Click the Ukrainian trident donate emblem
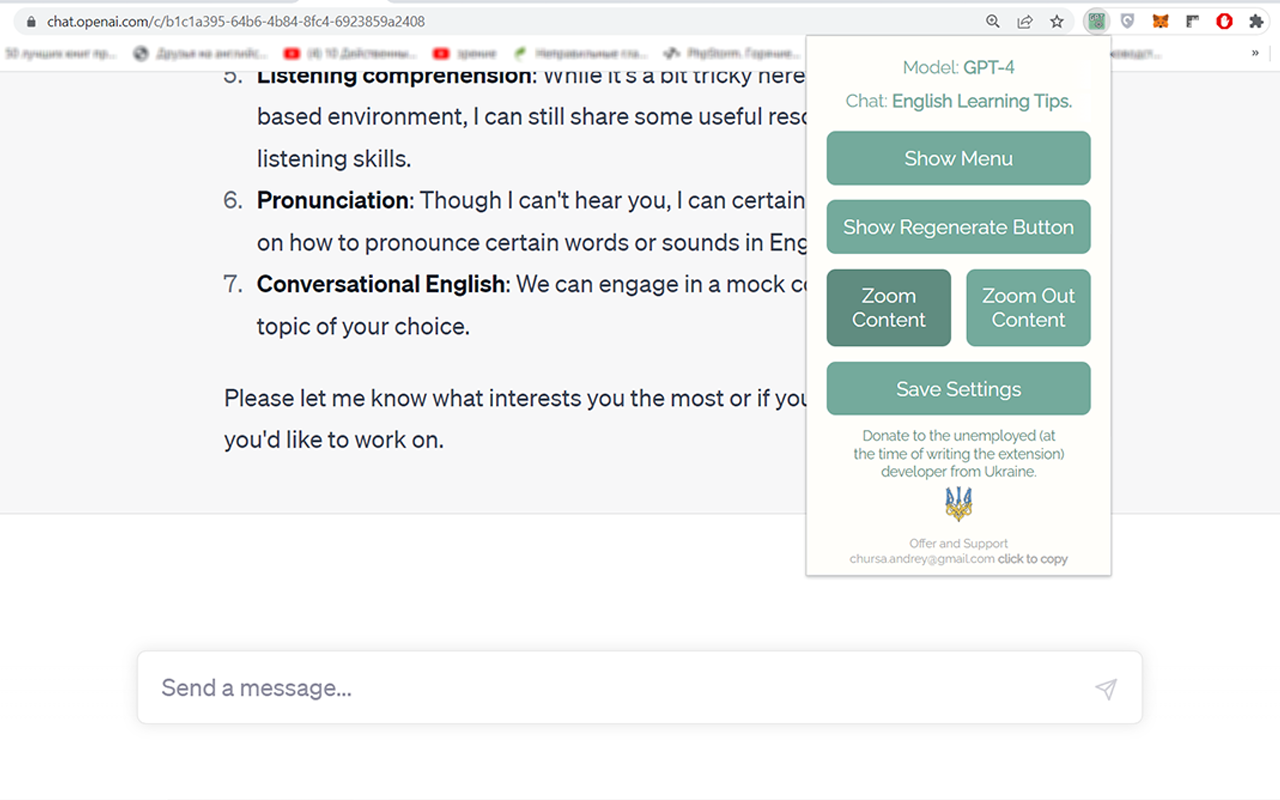The height and width of the screenshot is (800, 1280). tap(958, 504)
